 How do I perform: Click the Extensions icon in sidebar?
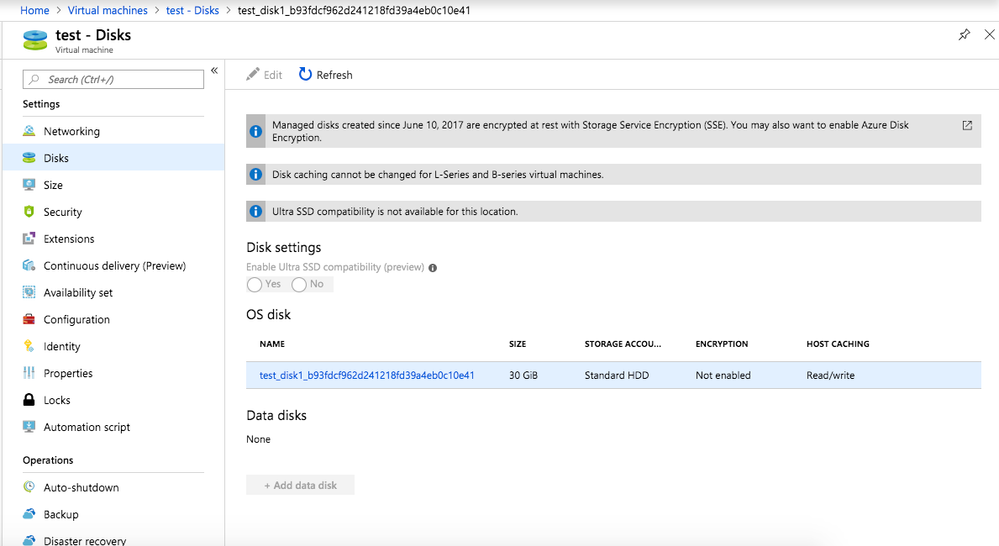[x=29, y=239]
